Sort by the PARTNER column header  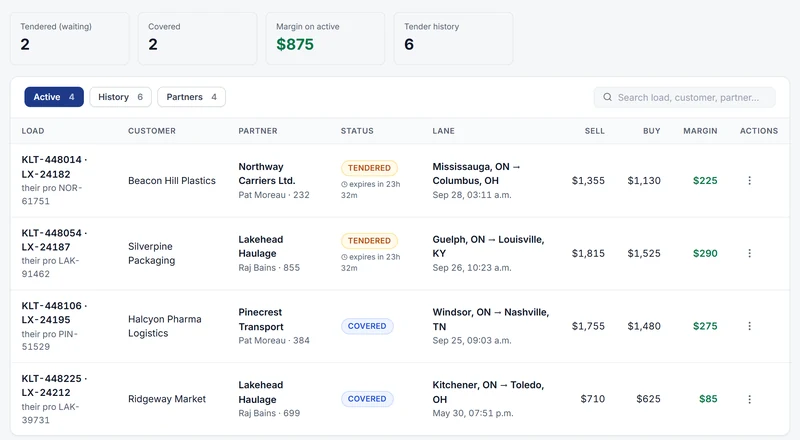coord(258,131)
